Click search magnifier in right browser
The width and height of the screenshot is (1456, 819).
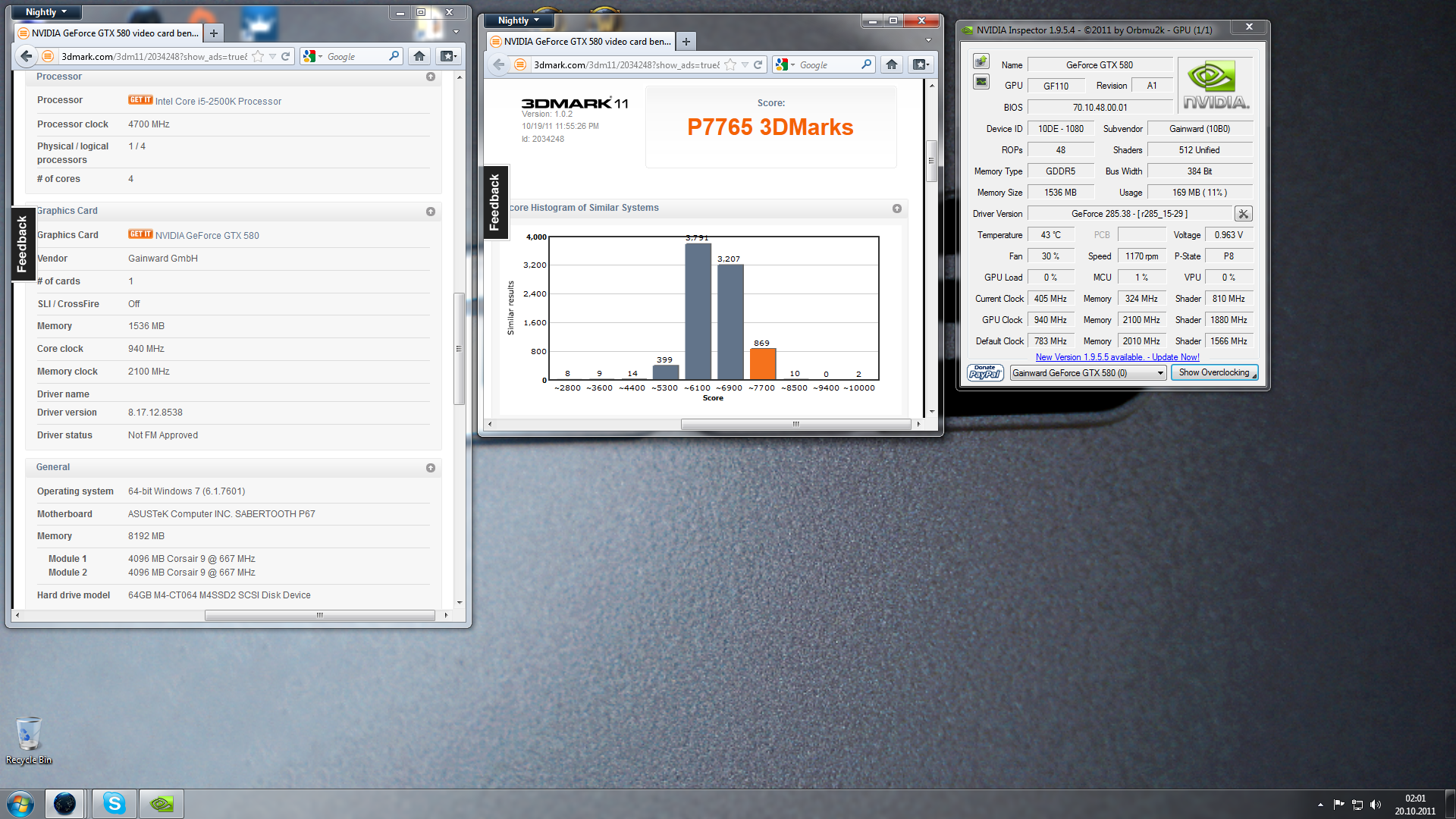click(866, 65)
